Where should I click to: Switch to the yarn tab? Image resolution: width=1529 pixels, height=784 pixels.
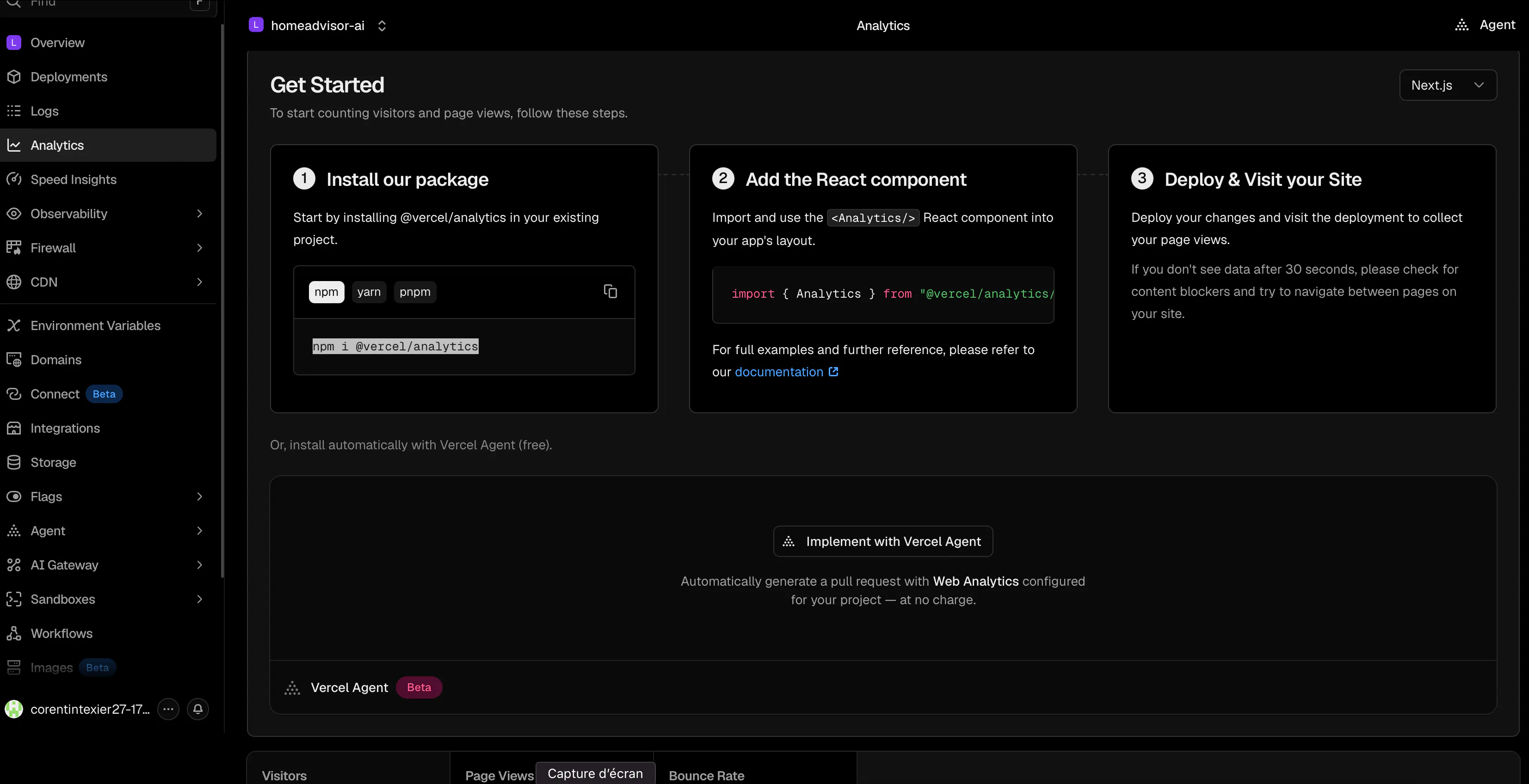pos(369,292)
